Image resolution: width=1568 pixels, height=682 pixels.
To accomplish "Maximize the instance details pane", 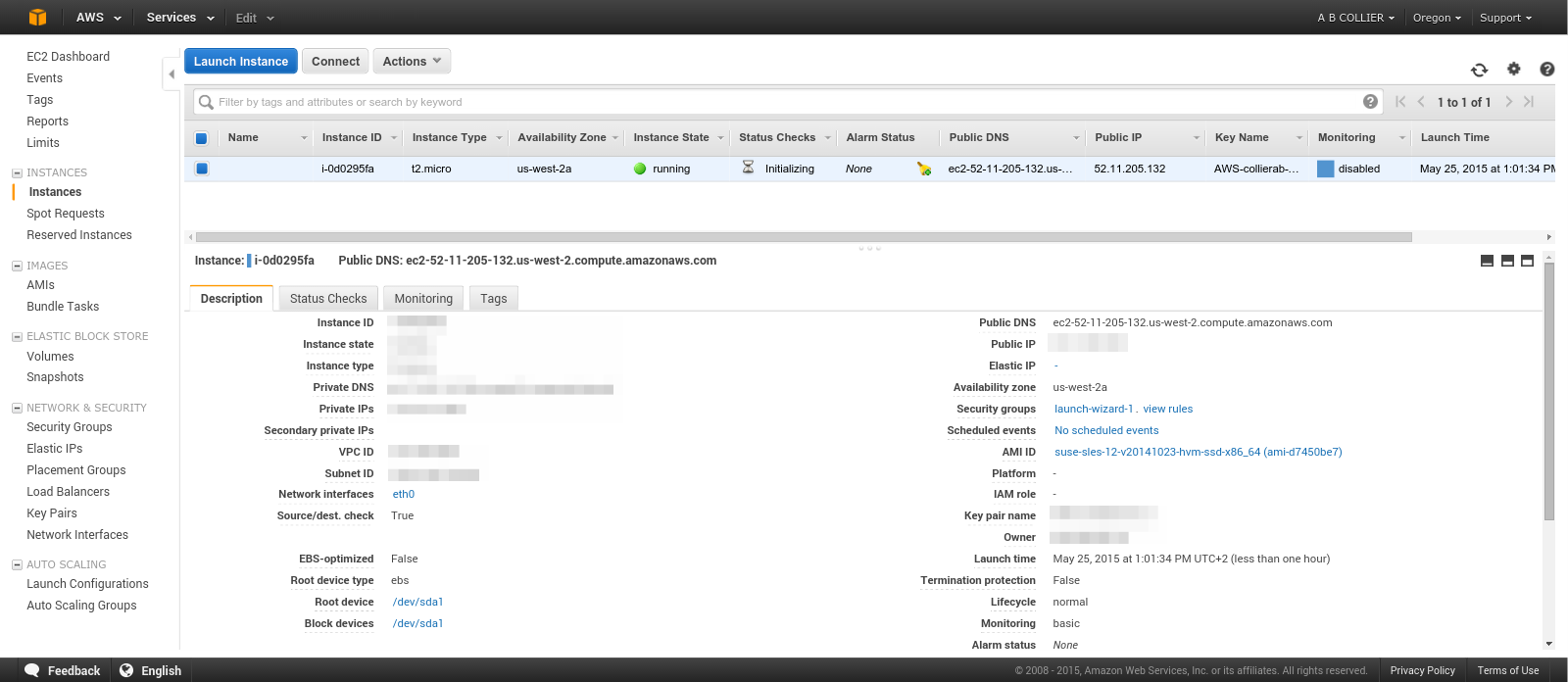I will tap(1527, 261).
